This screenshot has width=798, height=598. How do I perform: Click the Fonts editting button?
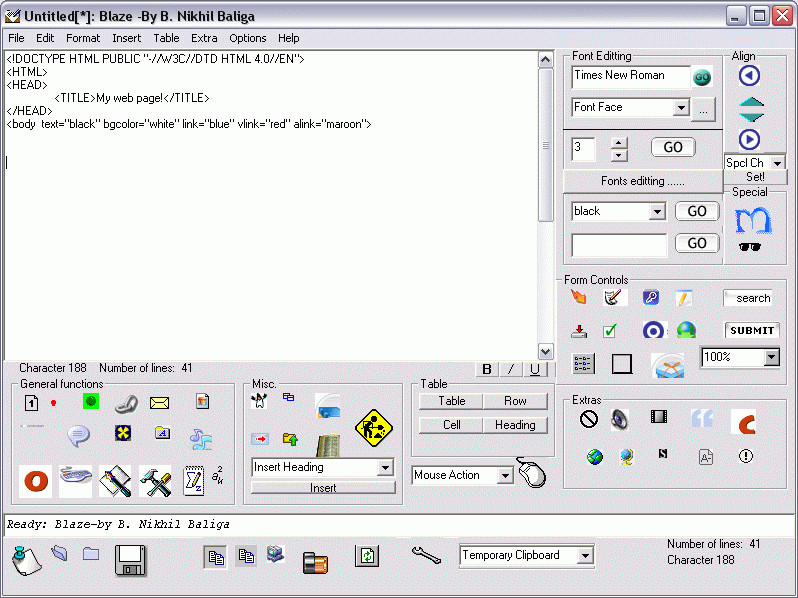[x=643, y=181]
